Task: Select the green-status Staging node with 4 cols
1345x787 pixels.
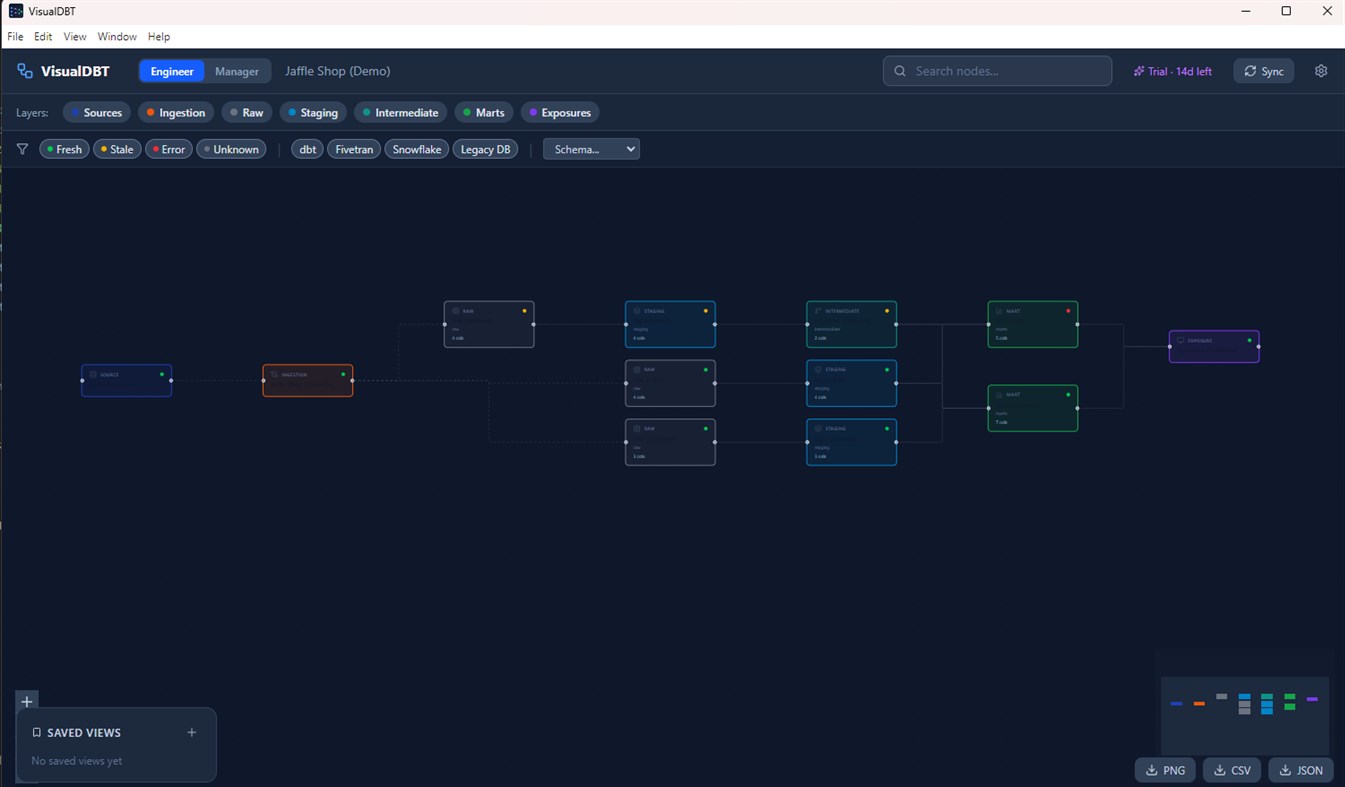Action: 852,383
